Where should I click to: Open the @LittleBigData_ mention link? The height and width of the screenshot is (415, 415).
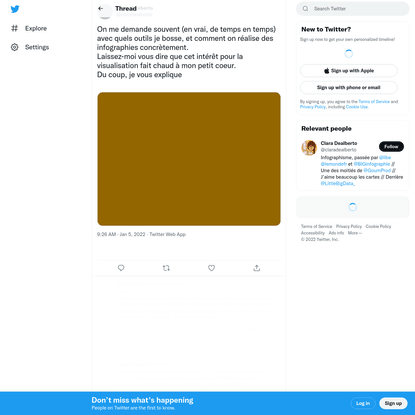338,184
